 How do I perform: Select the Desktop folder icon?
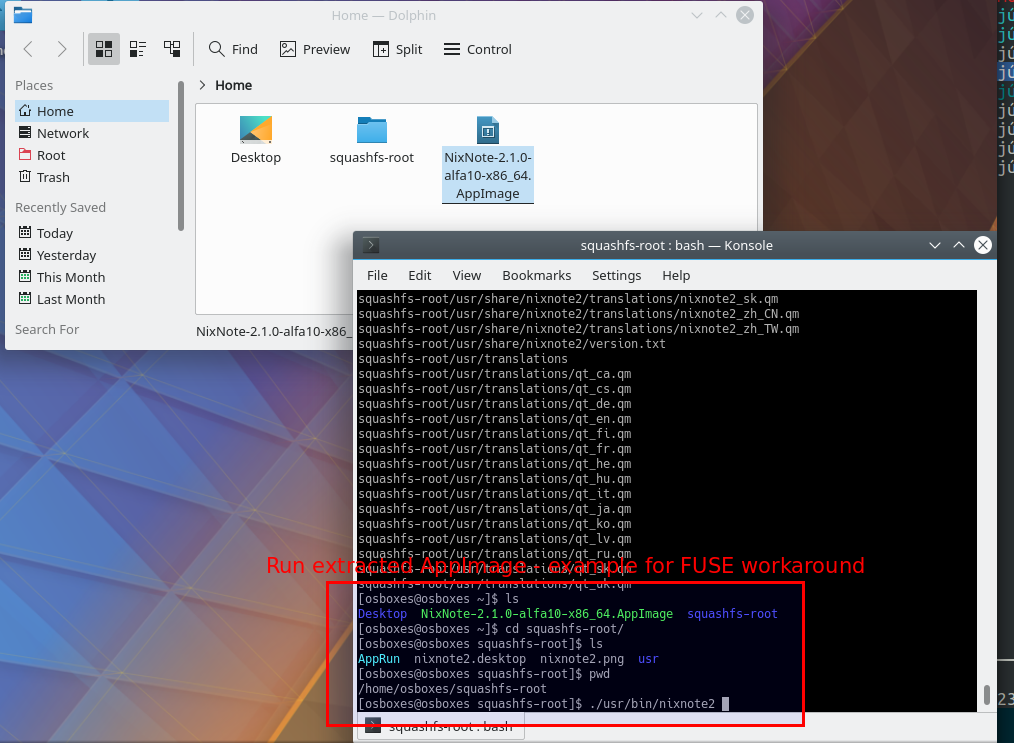point(256,131)
